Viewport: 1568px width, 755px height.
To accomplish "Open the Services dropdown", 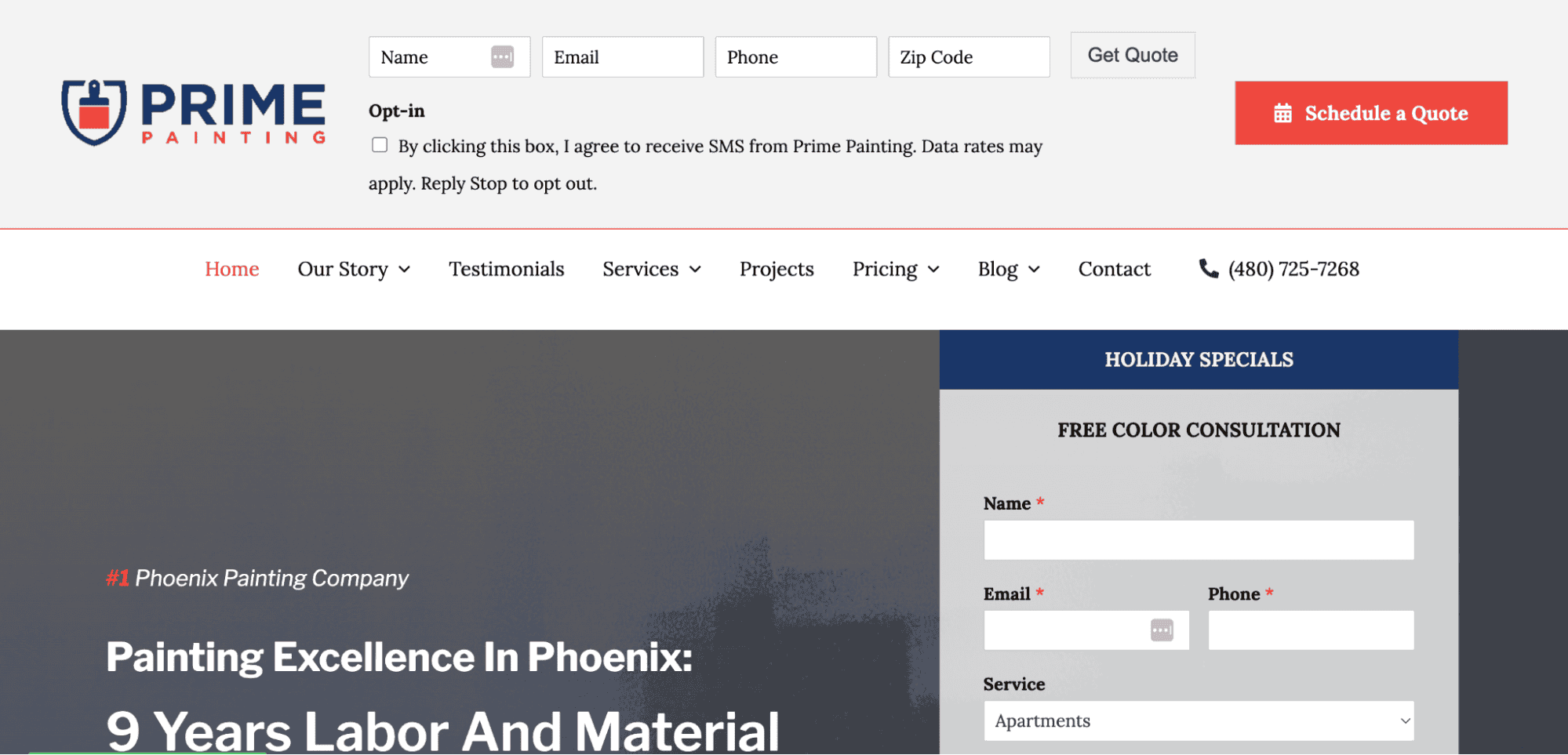I will pyautogui.click(x=695, y=270).
